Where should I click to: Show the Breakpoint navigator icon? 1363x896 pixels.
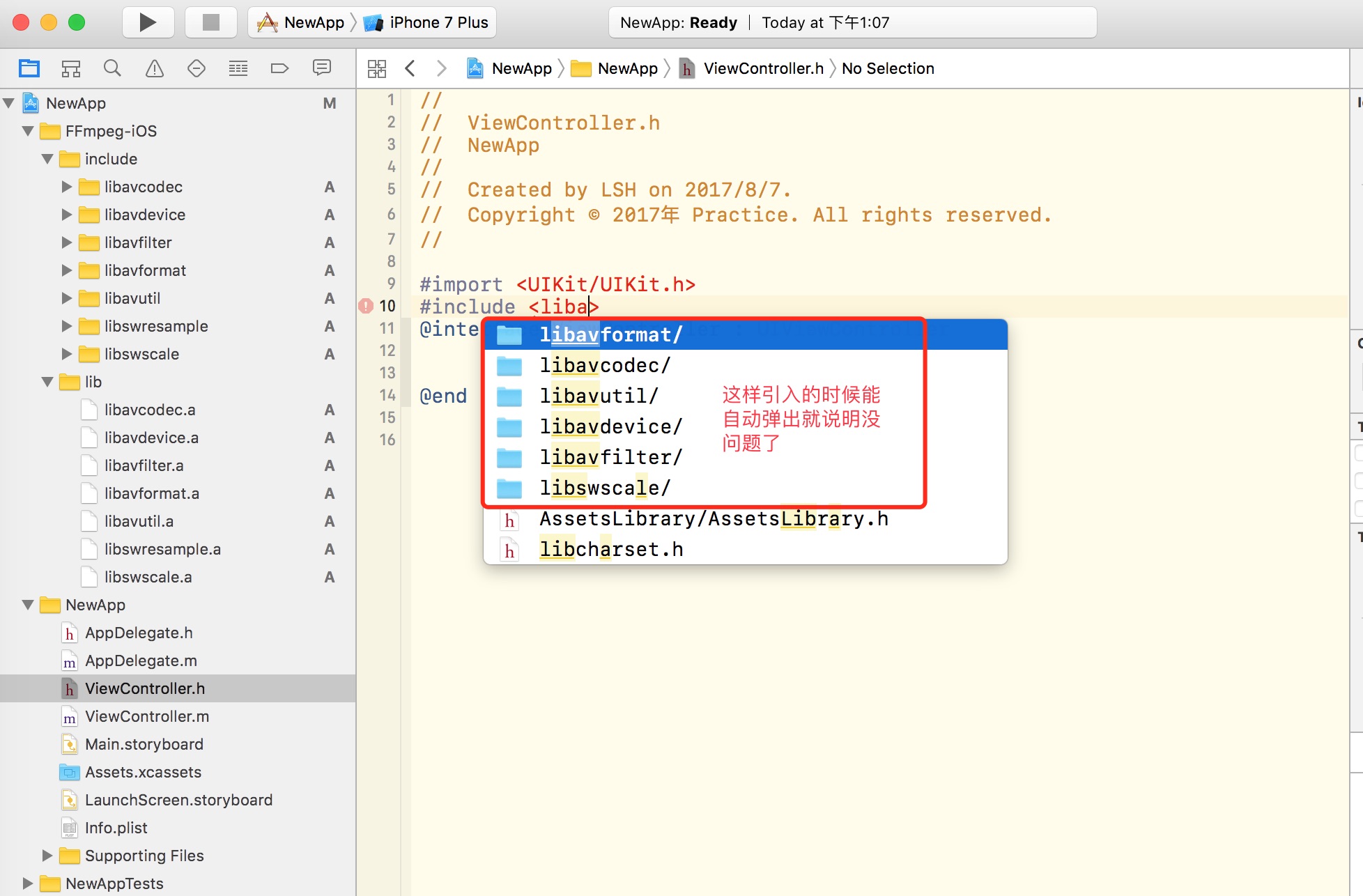point(279,68)
